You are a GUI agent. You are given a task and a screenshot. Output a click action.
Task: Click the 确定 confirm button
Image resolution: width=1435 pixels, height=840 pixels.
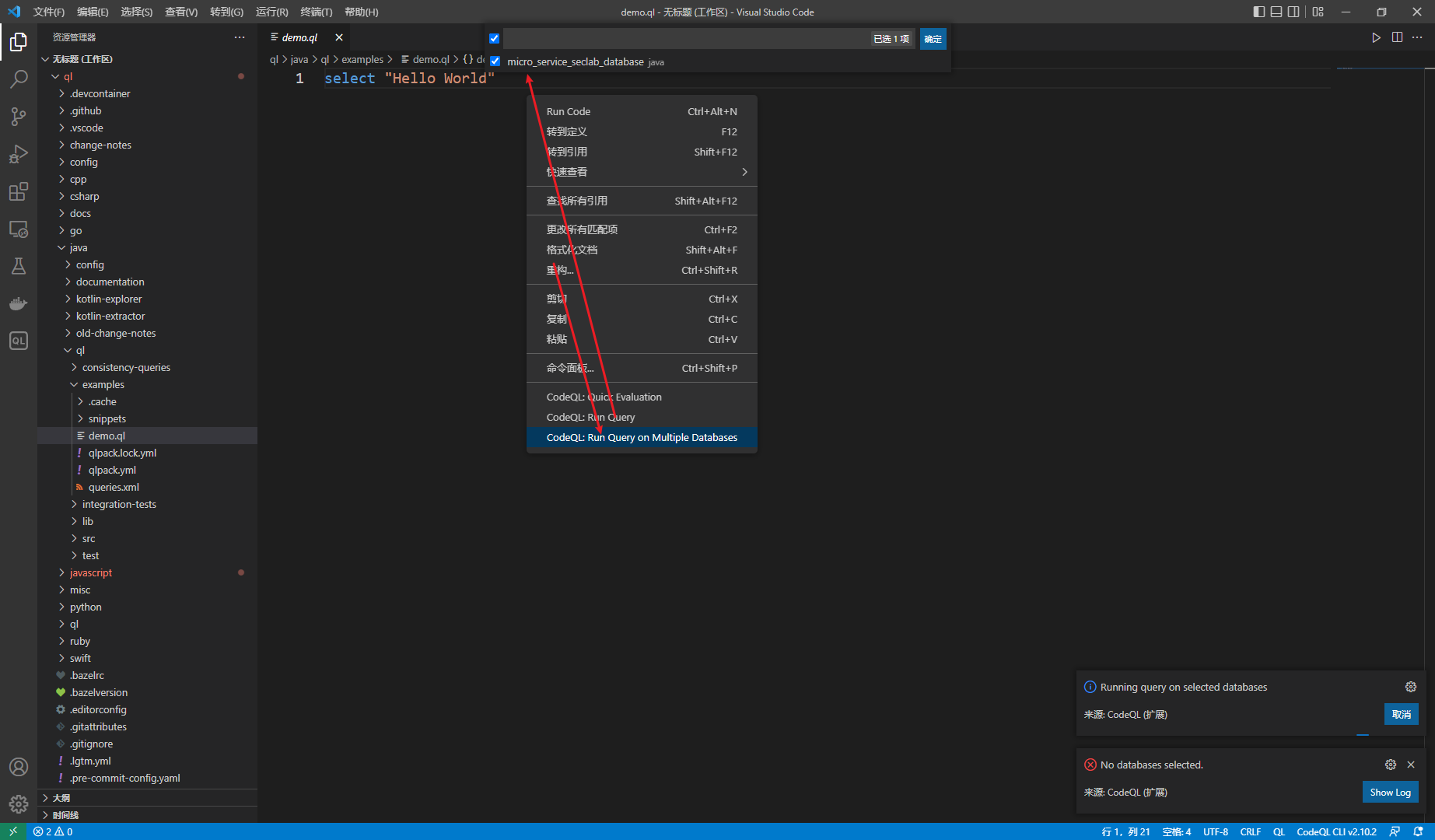pos(933,39)
